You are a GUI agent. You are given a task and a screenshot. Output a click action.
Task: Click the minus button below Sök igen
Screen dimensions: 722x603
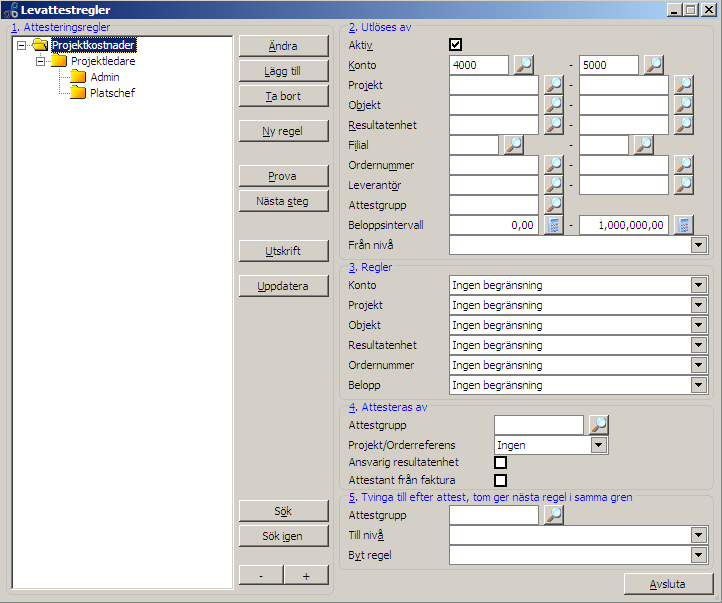[261, 575]
